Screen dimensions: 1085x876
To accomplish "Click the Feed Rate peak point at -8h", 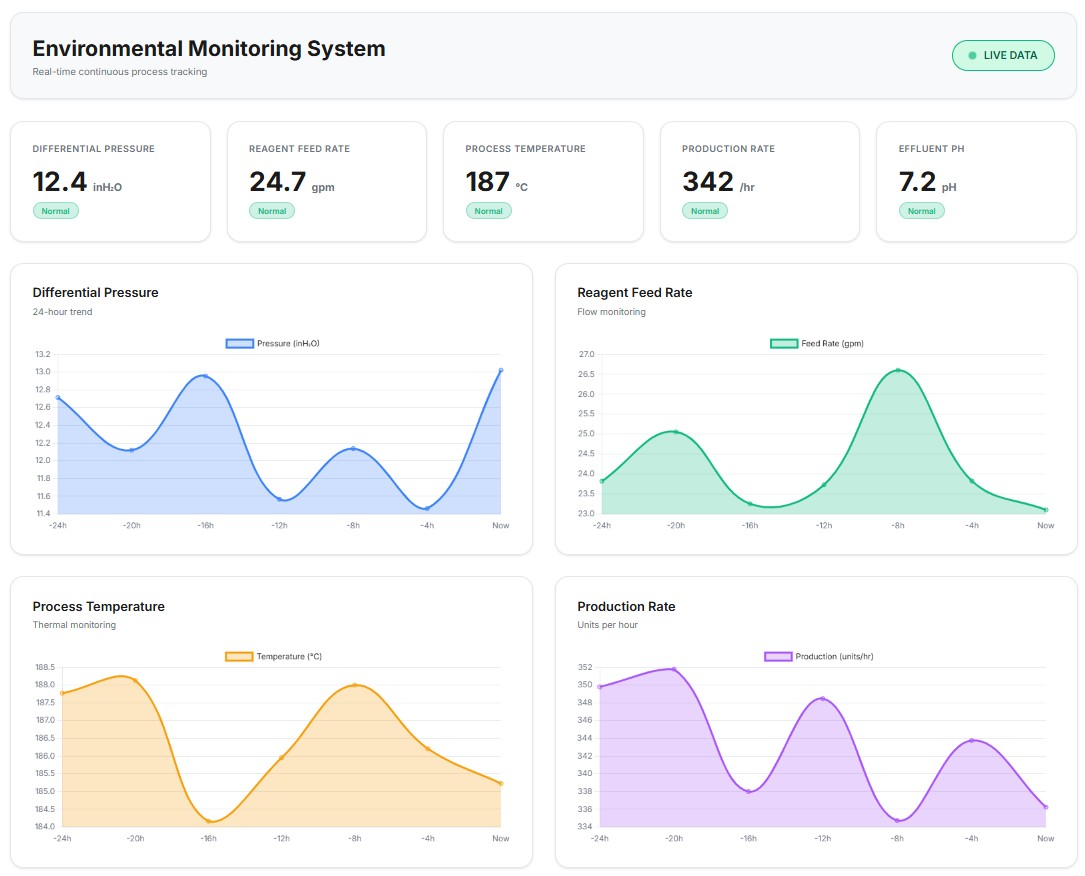I will 897,370.
